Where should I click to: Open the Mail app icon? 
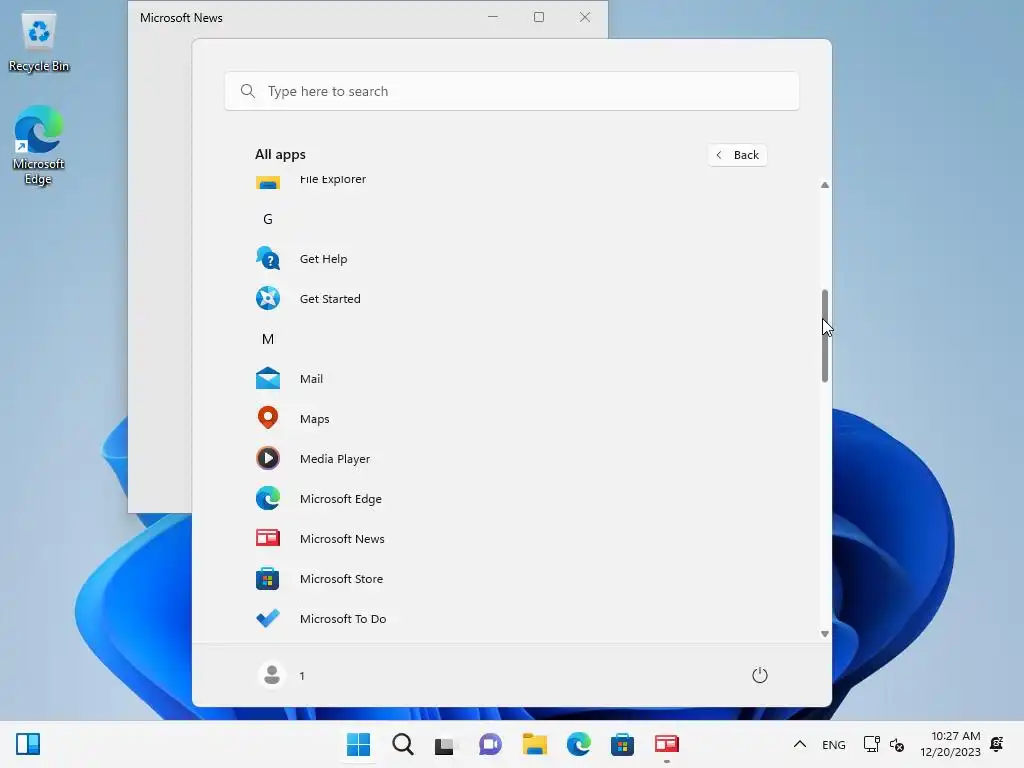(x=268, y=379)
